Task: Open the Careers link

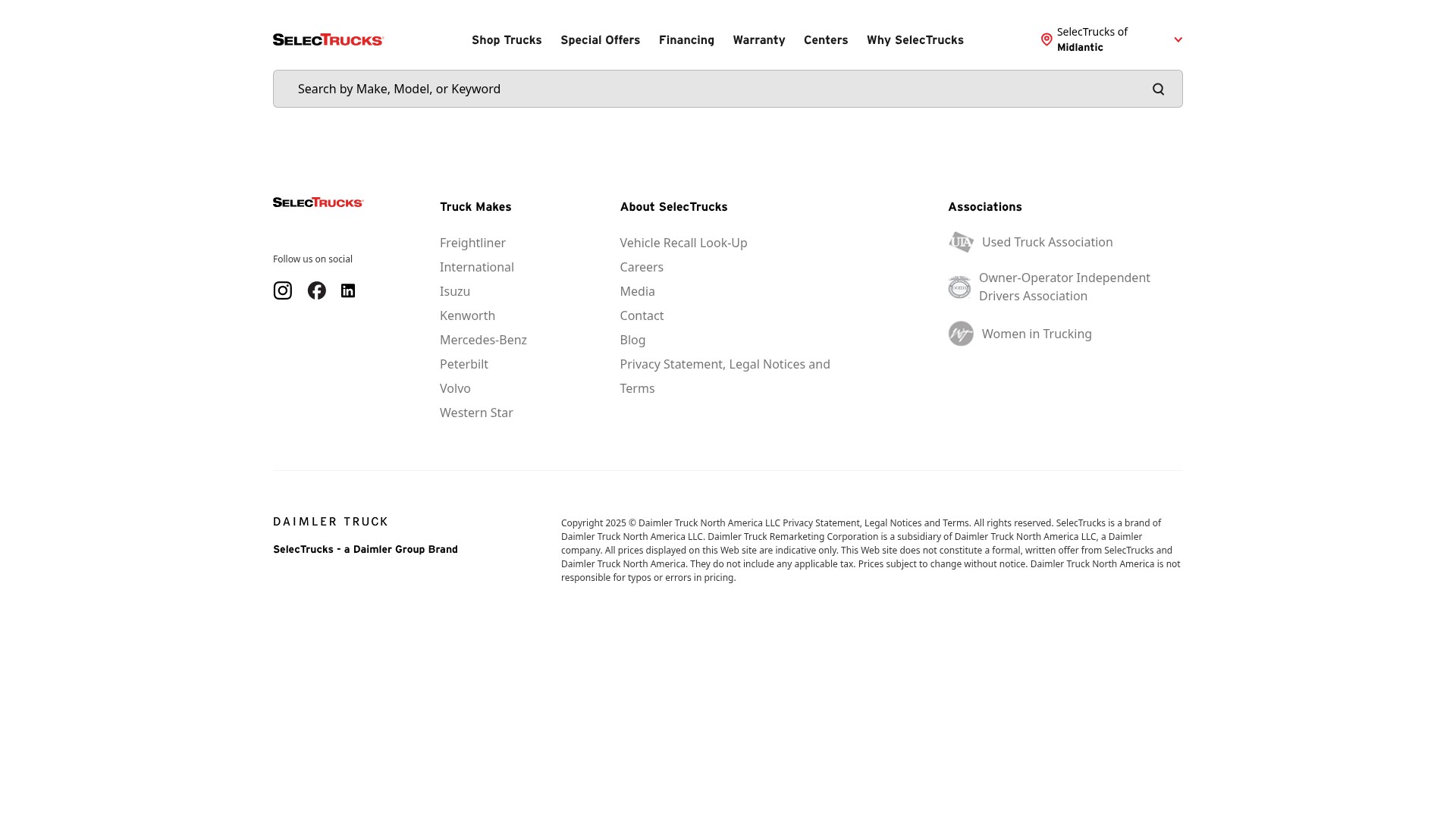Action: (x=642, y=267)
